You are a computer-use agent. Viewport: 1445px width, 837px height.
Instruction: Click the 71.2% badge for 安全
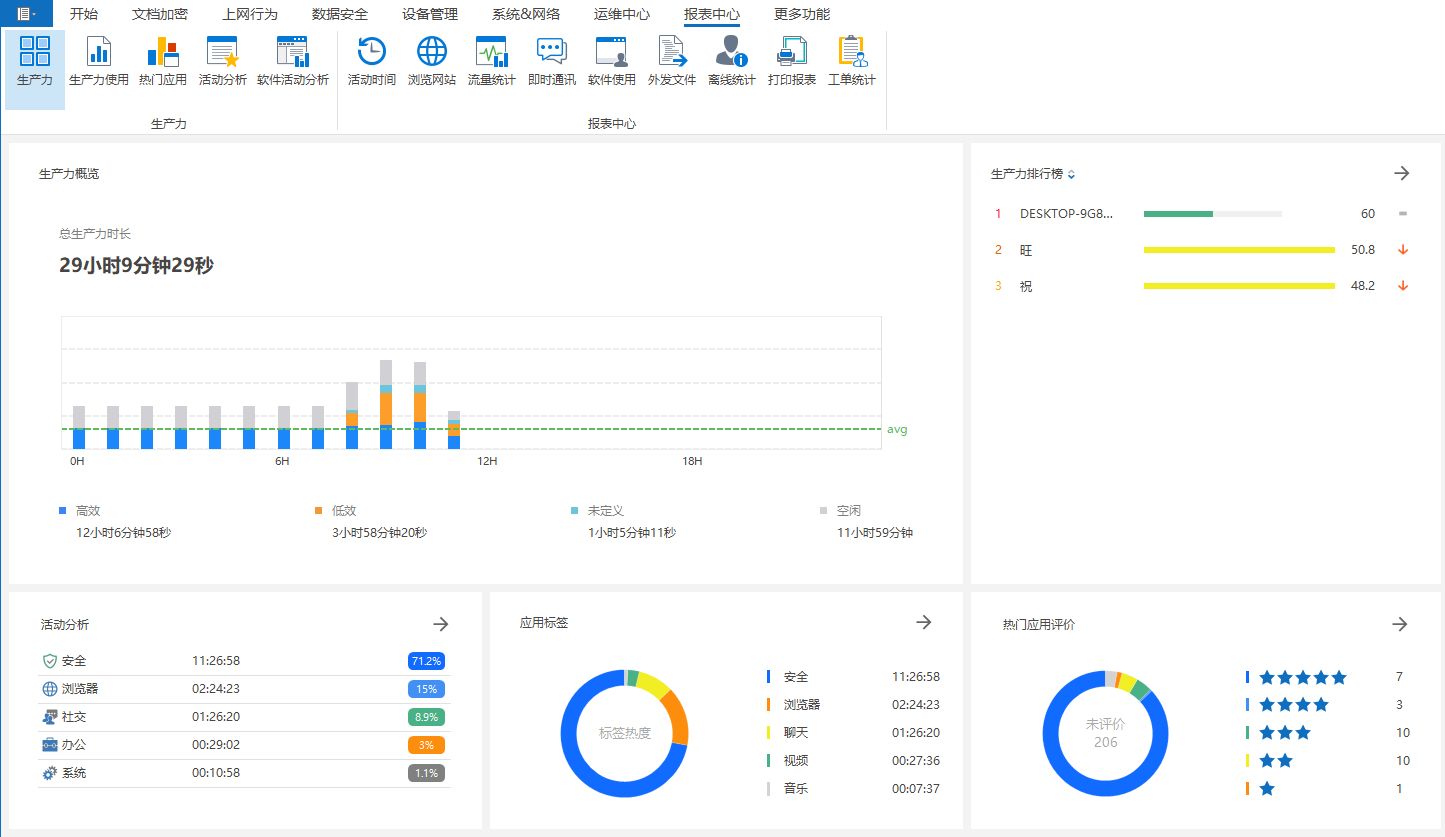pyautogui.click(x=426, y=661)
